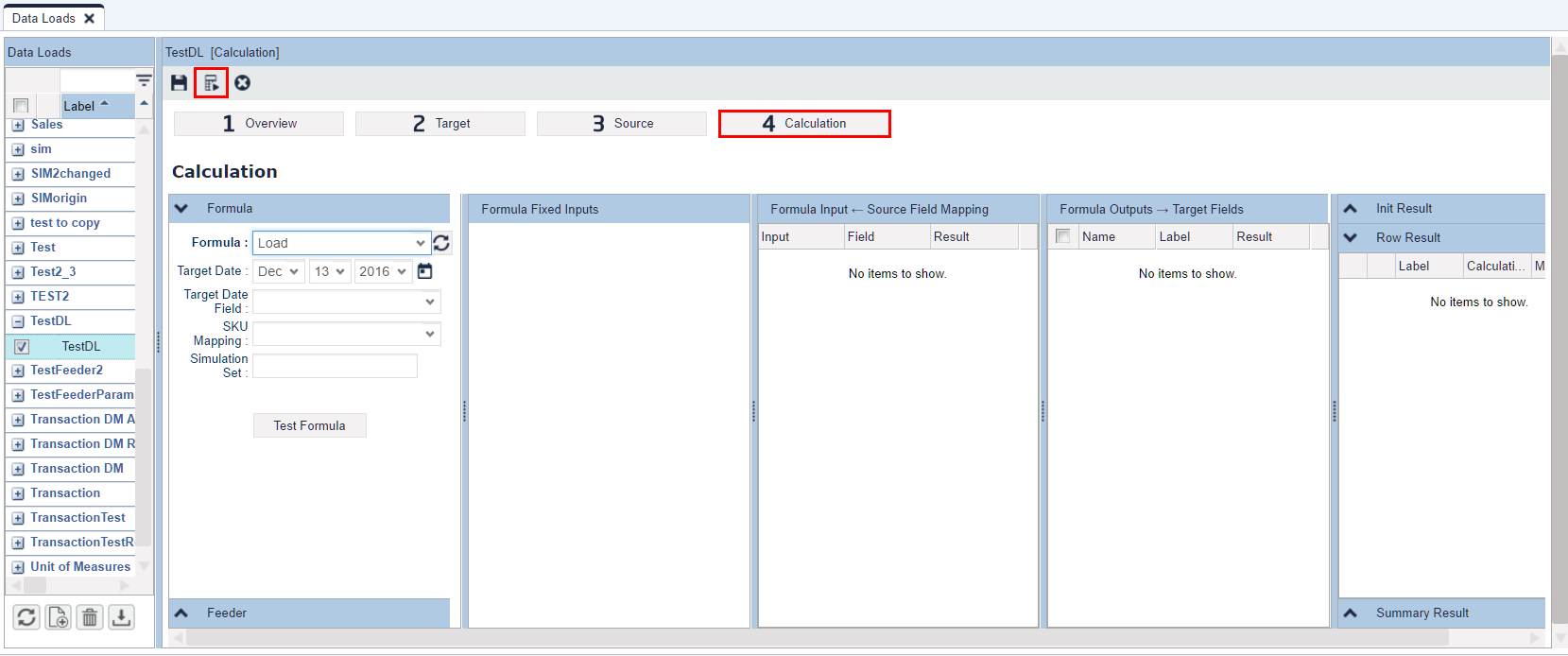Image resolution: width=1568 pixels, height=656 pixels.
Task: Open the year dropdown showing 2016
Action: (383, 271)
